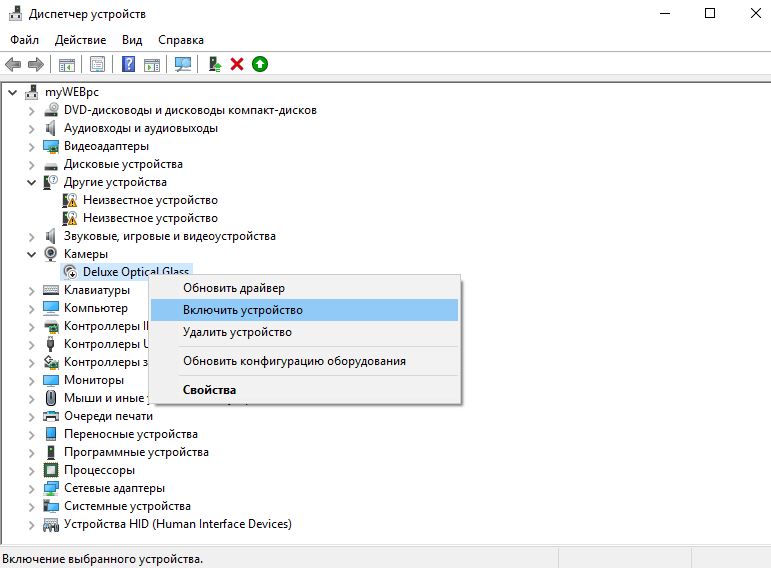
Task: Open the Файл menu
Action: pos(25,40)
